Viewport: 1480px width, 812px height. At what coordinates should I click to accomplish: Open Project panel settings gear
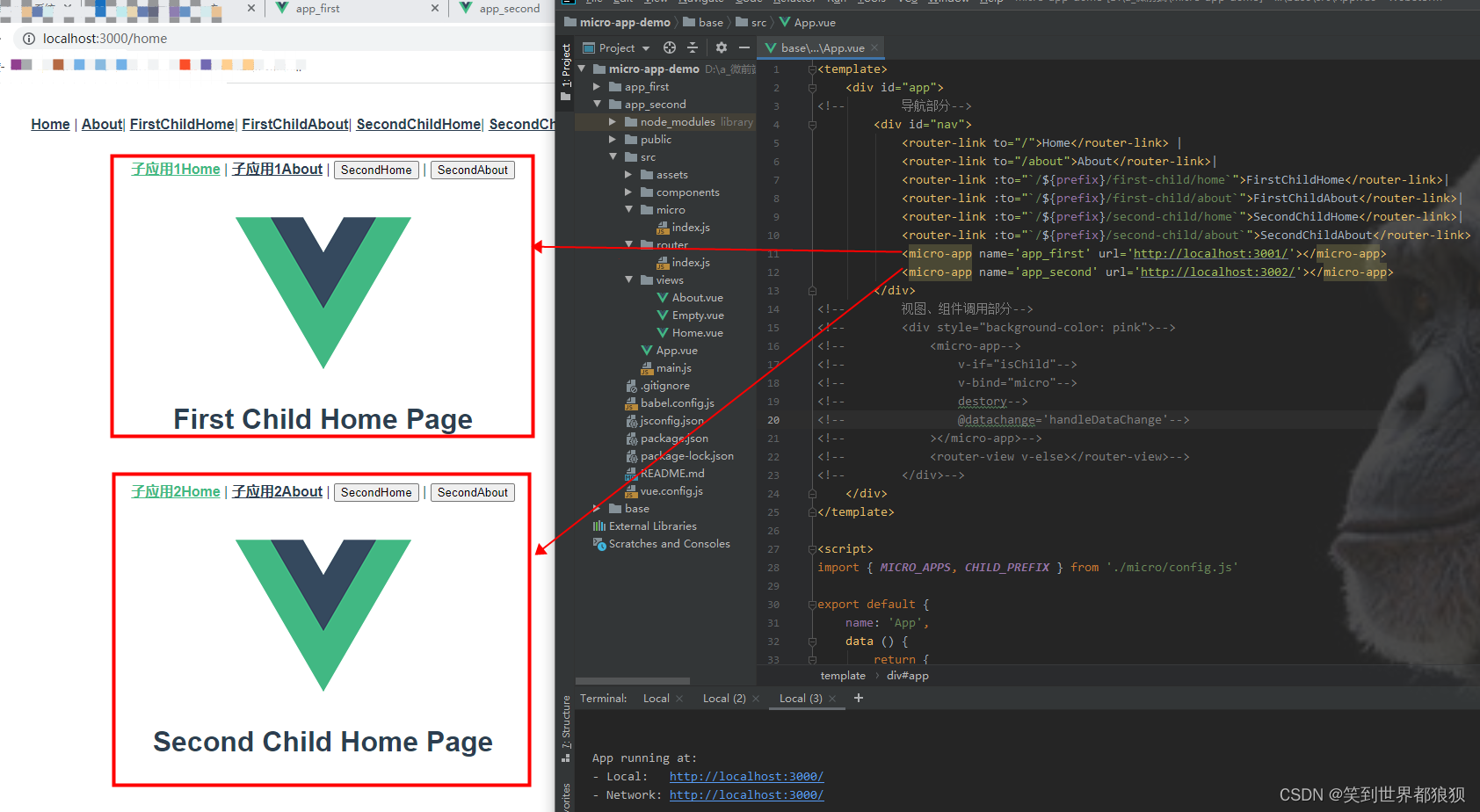722,47
